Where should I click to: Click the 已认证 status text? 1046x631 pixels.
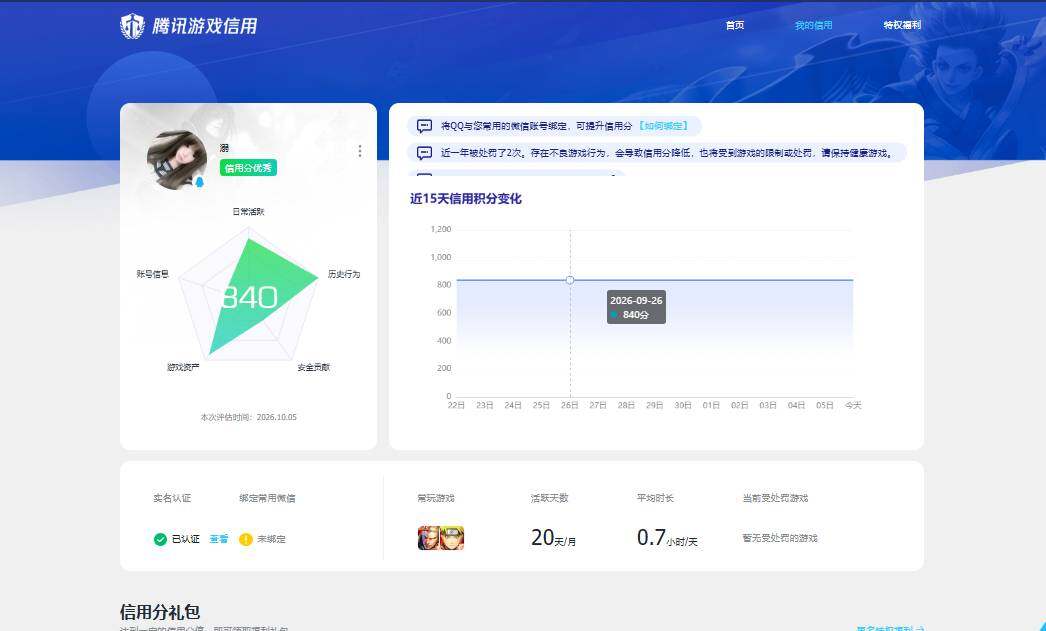(185, 539)
